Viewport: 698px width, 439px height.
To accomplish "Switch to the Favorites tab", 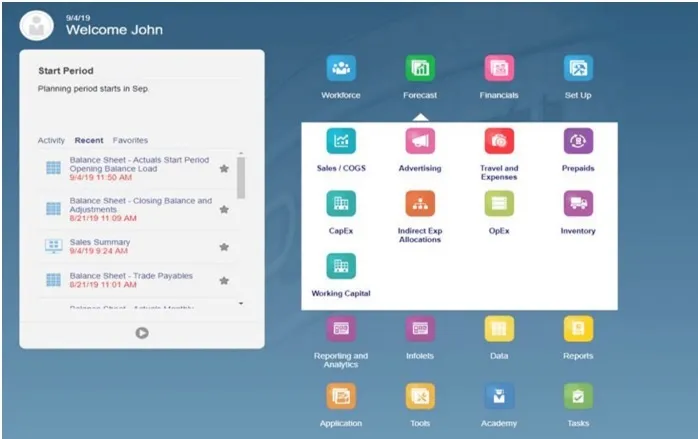I will [130, 141].
